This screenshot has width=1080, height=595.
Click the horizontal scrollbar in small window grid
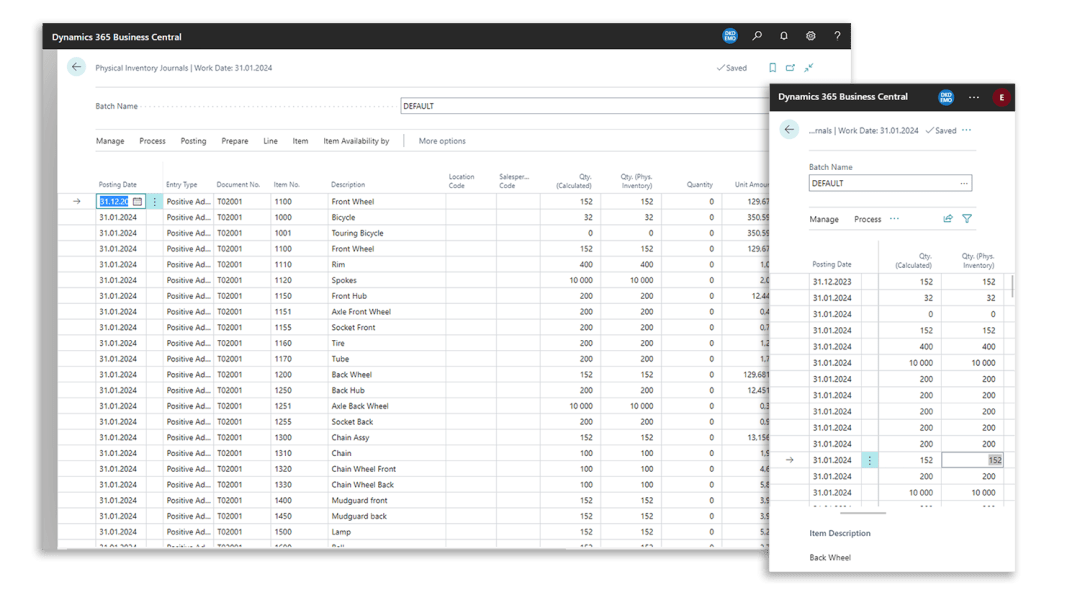tap(848, 513)
